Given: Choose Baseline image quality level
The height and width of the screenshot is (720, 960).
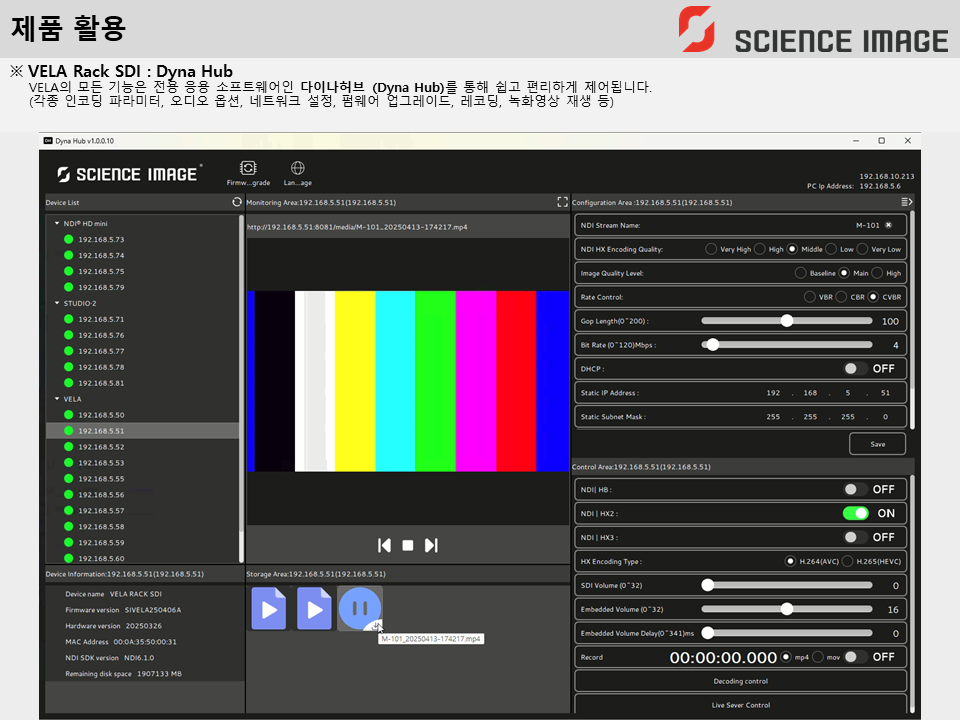Looking at the screenshot, I should click(800, 273).
